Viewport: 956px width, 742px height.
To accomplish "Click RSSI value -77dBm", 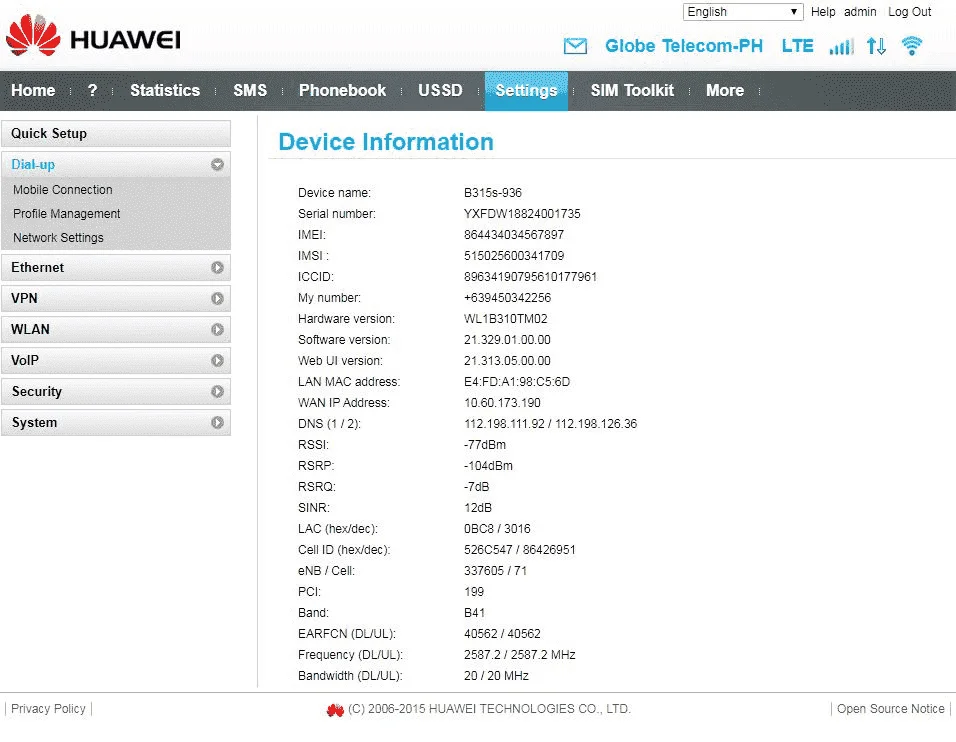I will [485, 445].
